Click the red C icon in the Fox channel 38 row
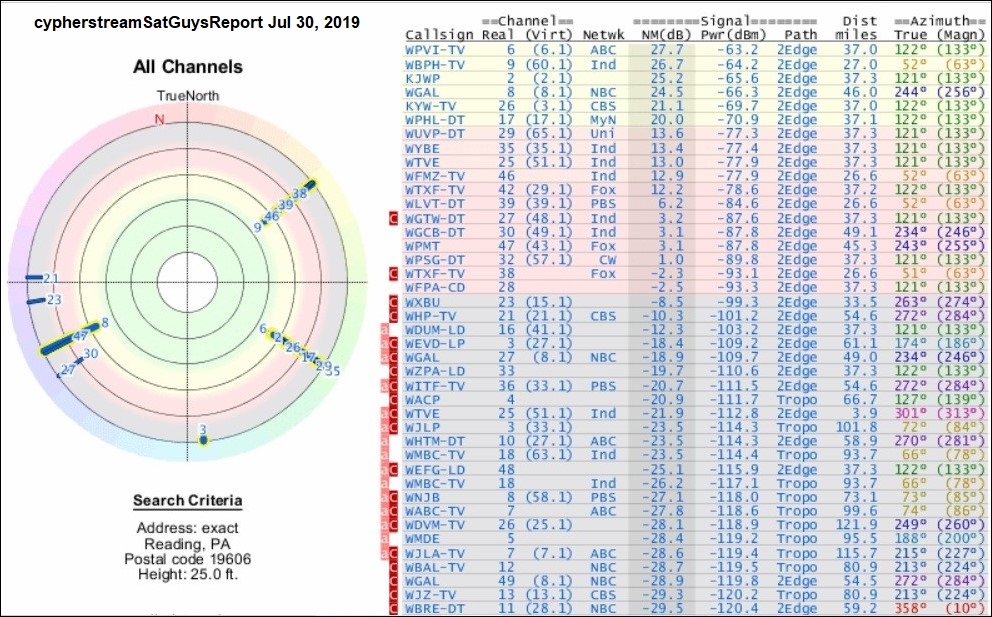The image size is (992, 617). 393,274
